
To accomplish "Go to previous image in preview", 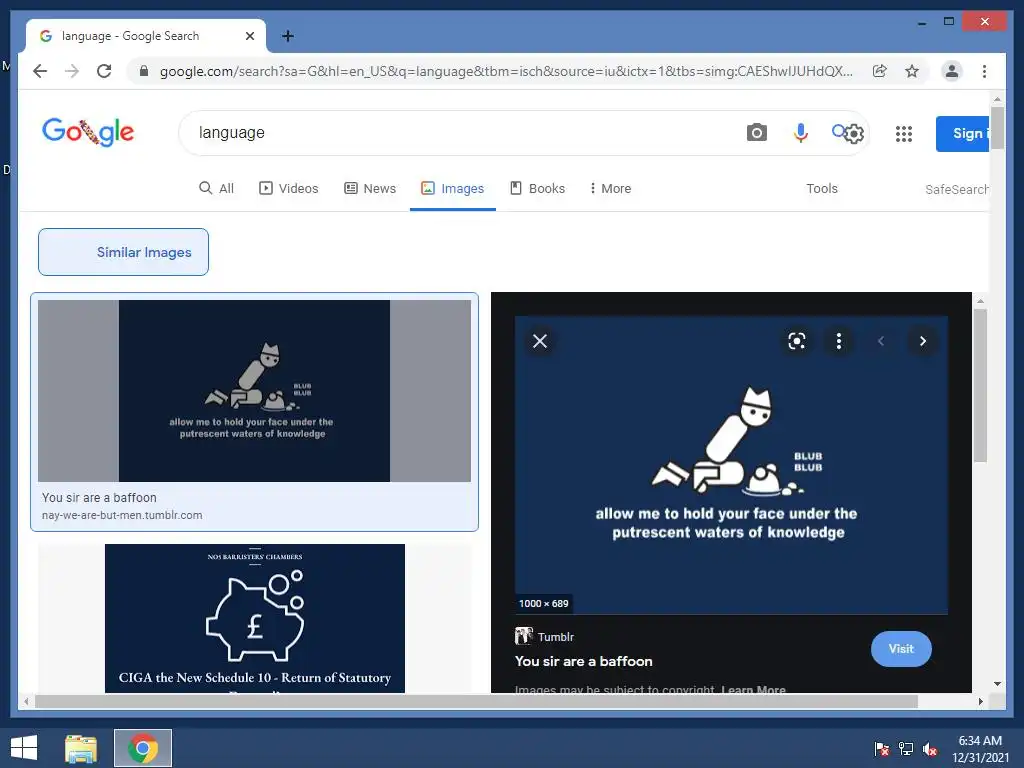I will click(x=881, y=341).
